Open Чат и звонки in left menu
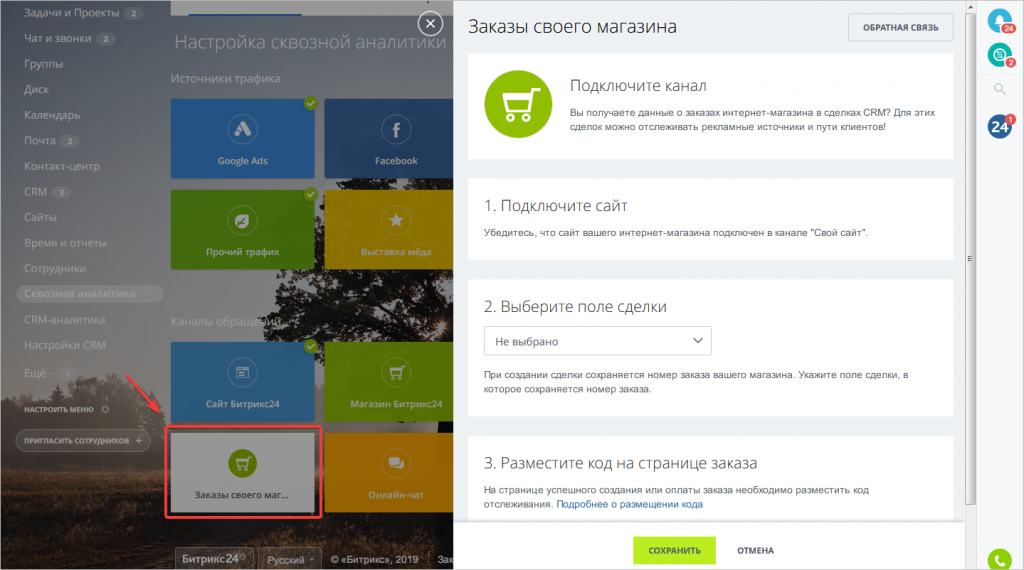This screenshot has width=1024, height=570. 57,39
